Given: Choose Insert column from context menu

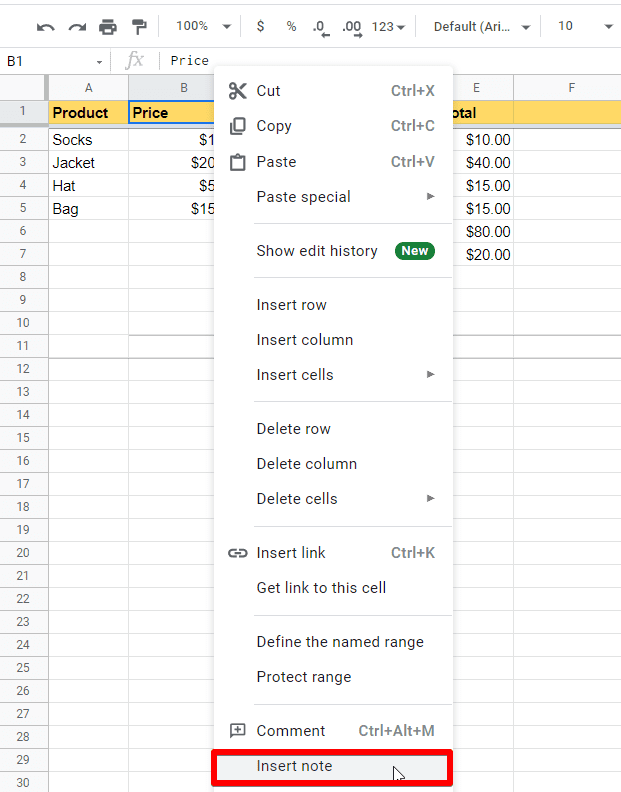Looking at the screenshot, I should coord(333,339).
